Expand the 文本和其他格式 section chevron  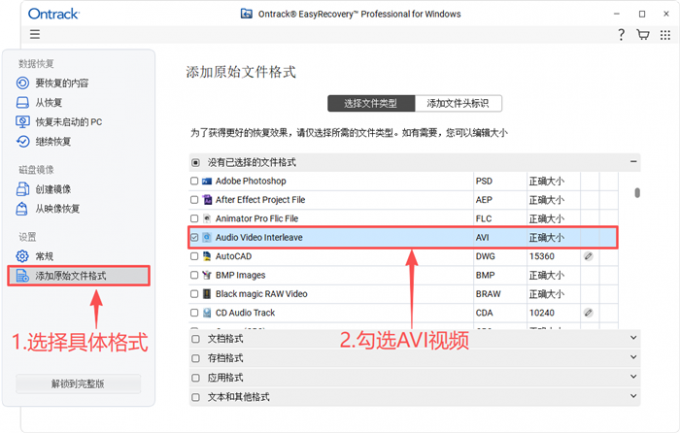tap(633, 396)
